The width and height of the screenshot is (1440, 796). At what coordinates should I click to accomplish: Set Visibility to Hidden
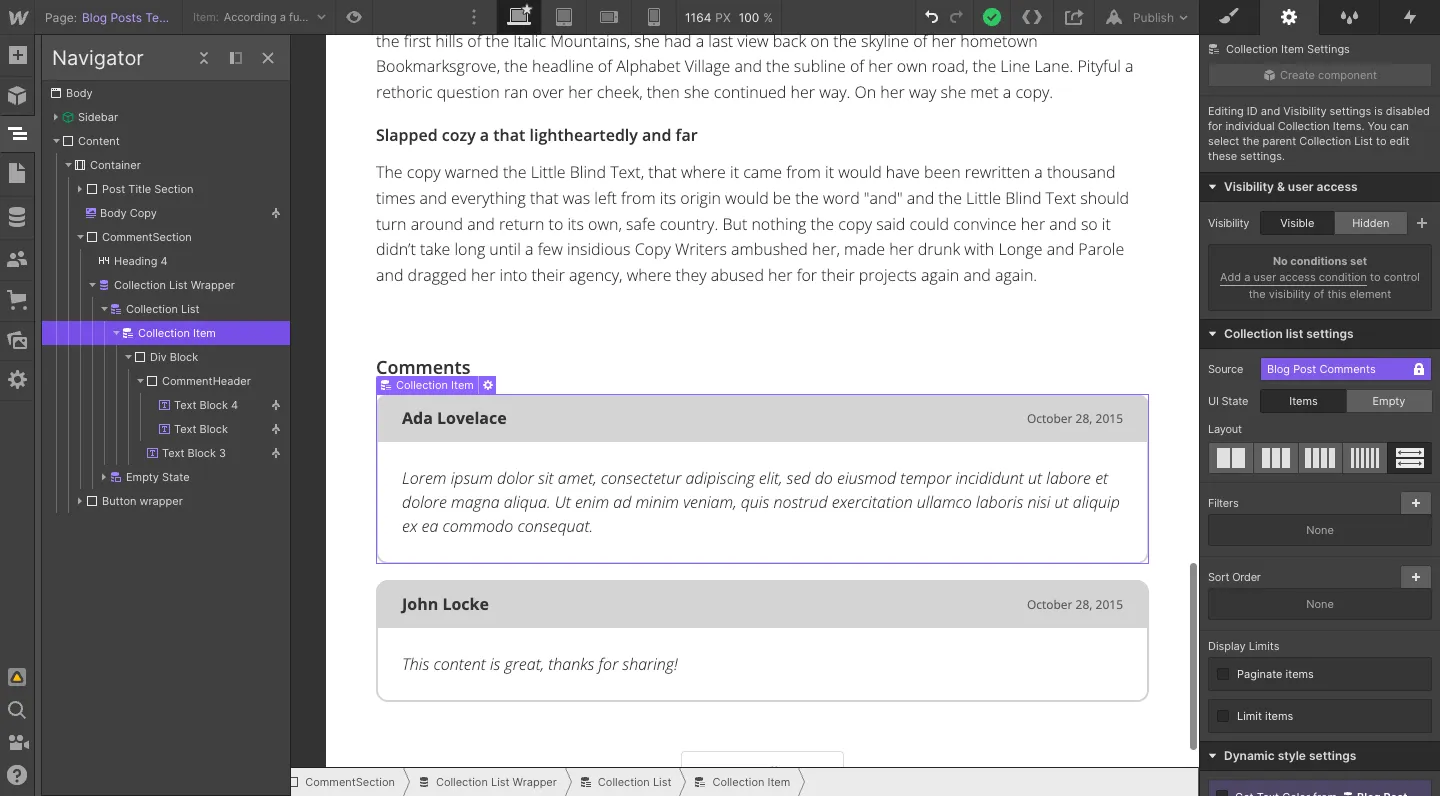tap(1369, 223)
